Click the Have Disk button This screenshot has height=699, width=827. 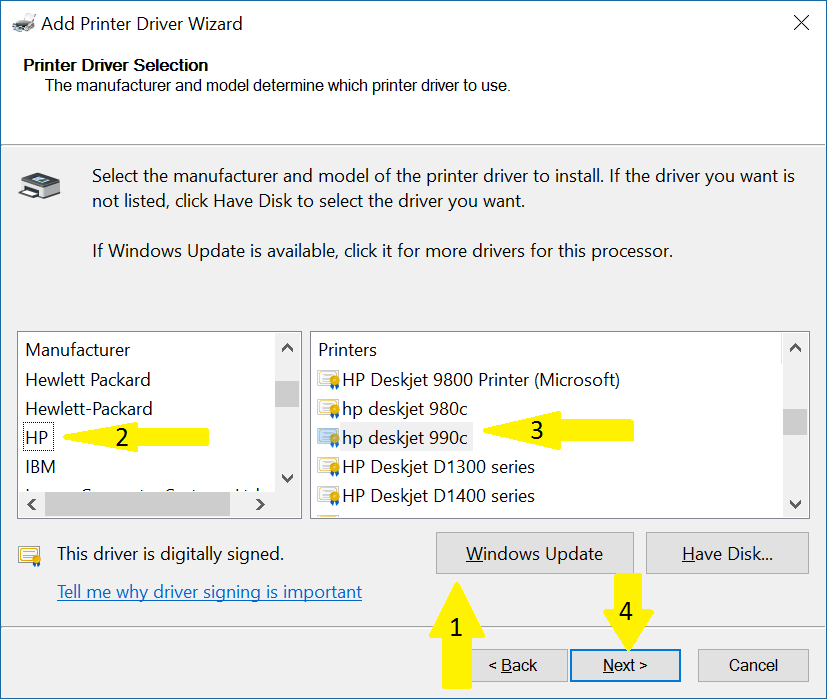pos(727,554)
